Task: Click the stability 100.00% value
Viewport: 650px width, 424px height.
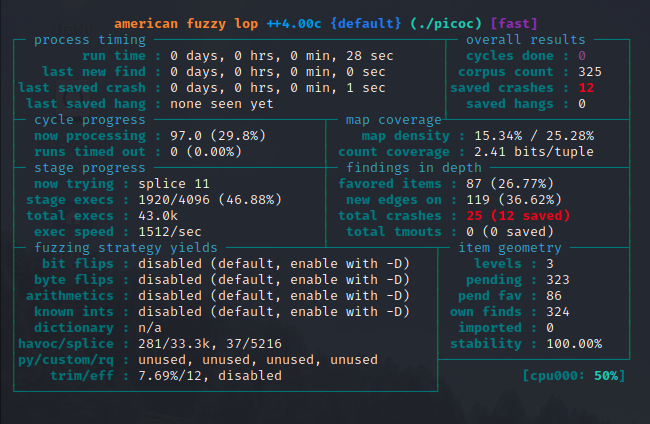Action: 574,344
